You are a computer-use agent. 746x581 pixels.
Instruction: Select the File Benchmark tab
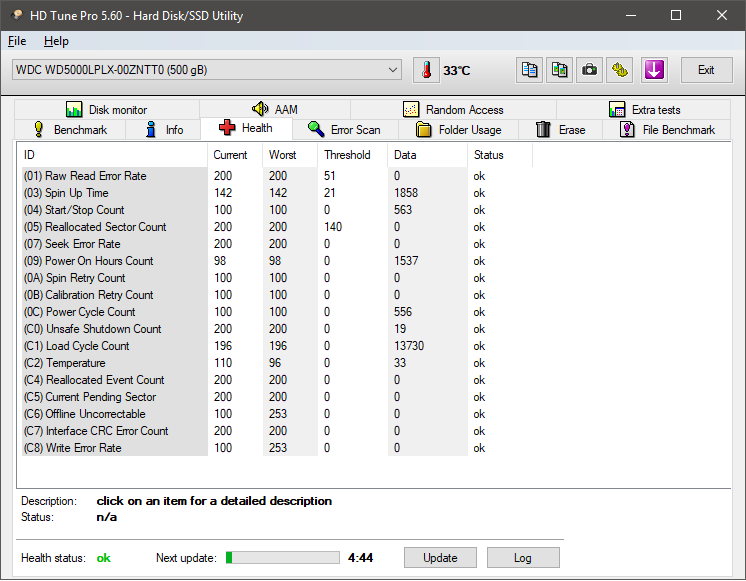point(667,130)
